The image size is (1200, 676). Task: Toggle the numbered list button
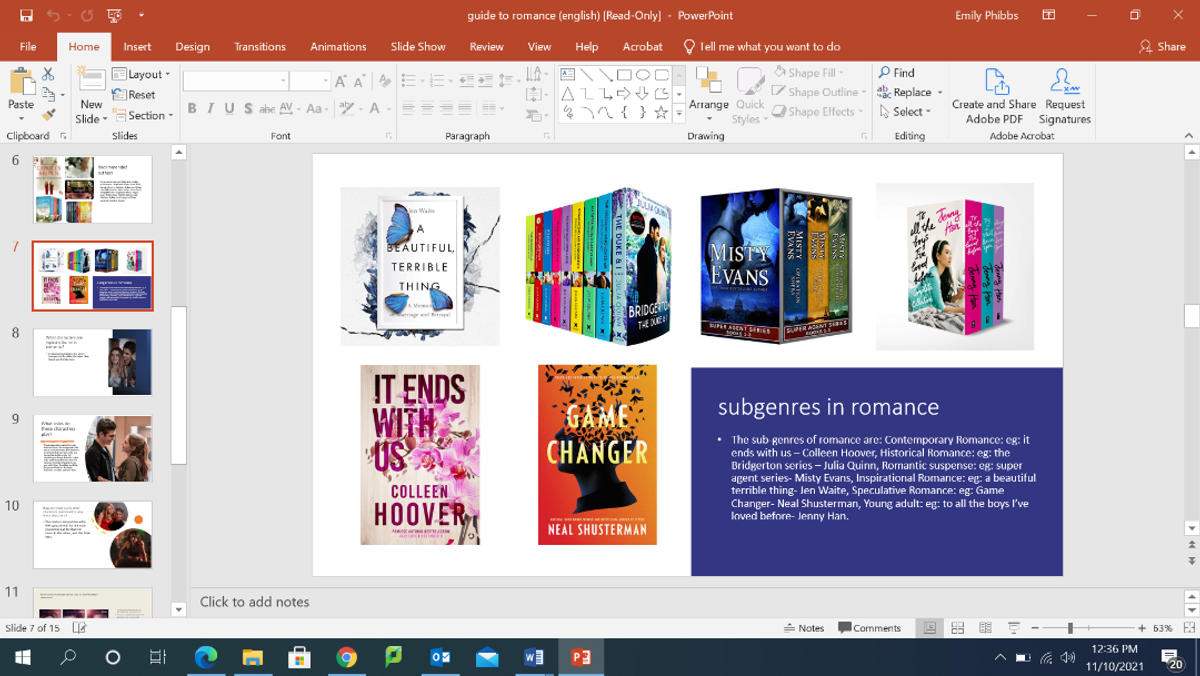click(439, 80)
